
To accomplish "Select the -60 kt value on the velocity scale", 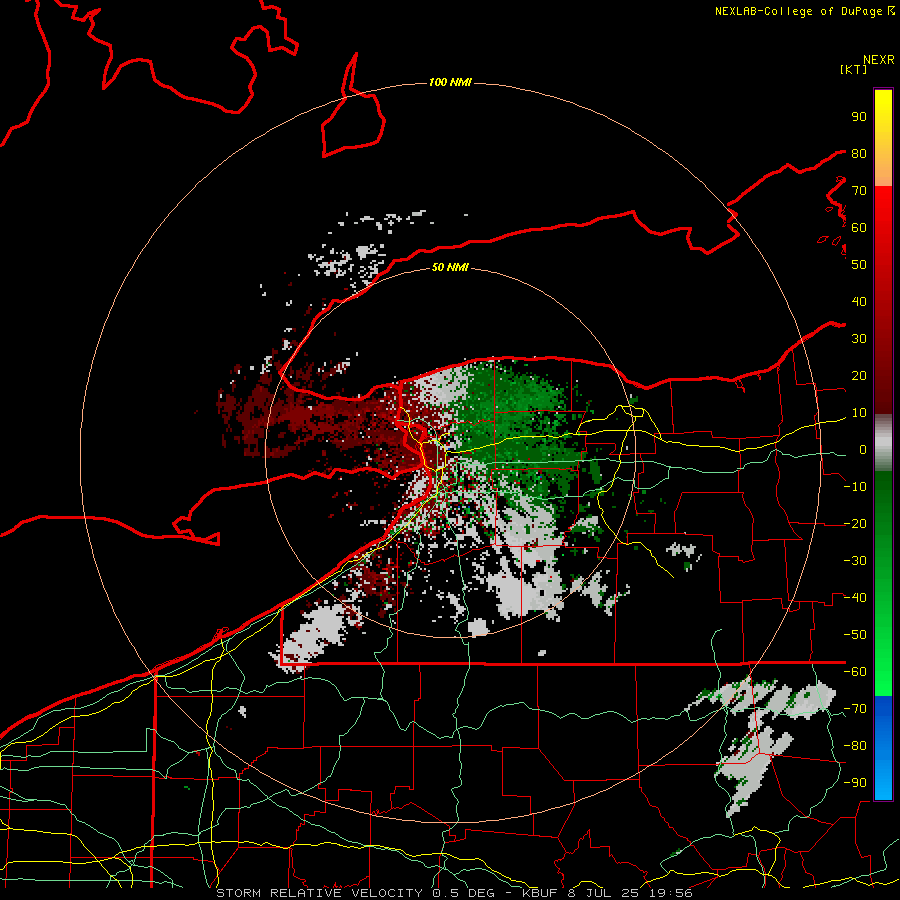I will tap(855, 672).
